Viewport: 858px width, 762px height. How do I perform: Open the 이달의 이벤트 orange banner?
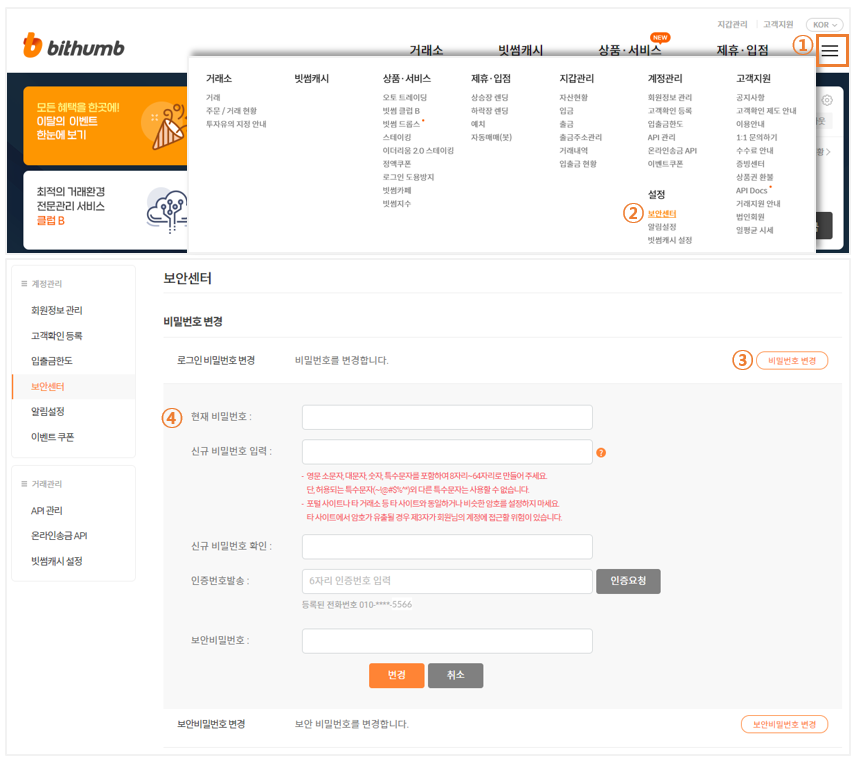point(105,125)
